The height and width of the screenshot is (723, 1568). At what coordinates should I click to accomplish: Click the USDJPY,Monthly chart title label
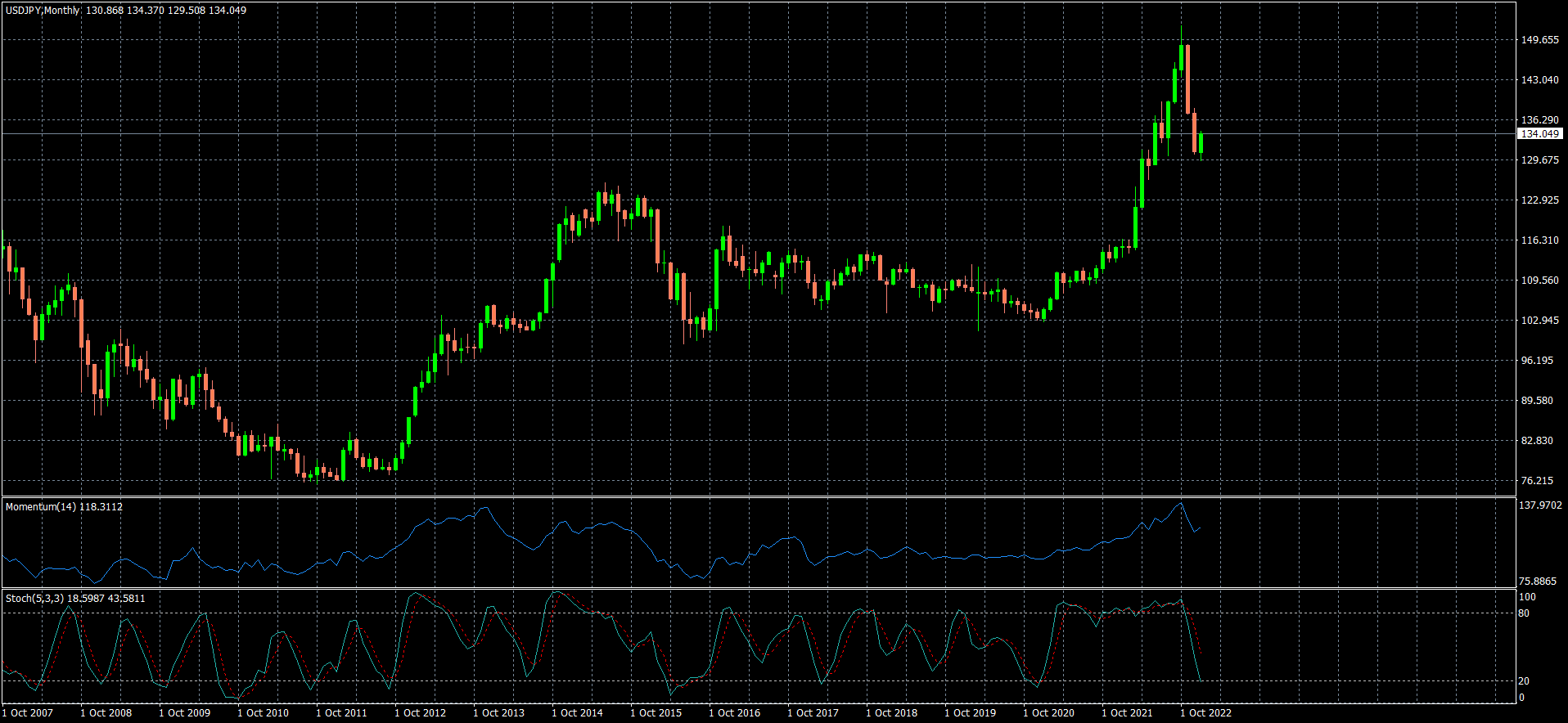[43, 11]
